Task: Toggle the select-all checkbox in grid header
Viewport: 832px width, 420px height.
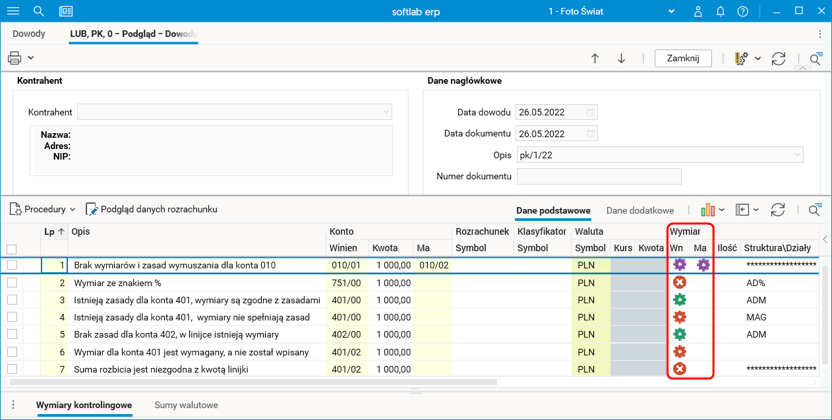Action: coord(12,249)
